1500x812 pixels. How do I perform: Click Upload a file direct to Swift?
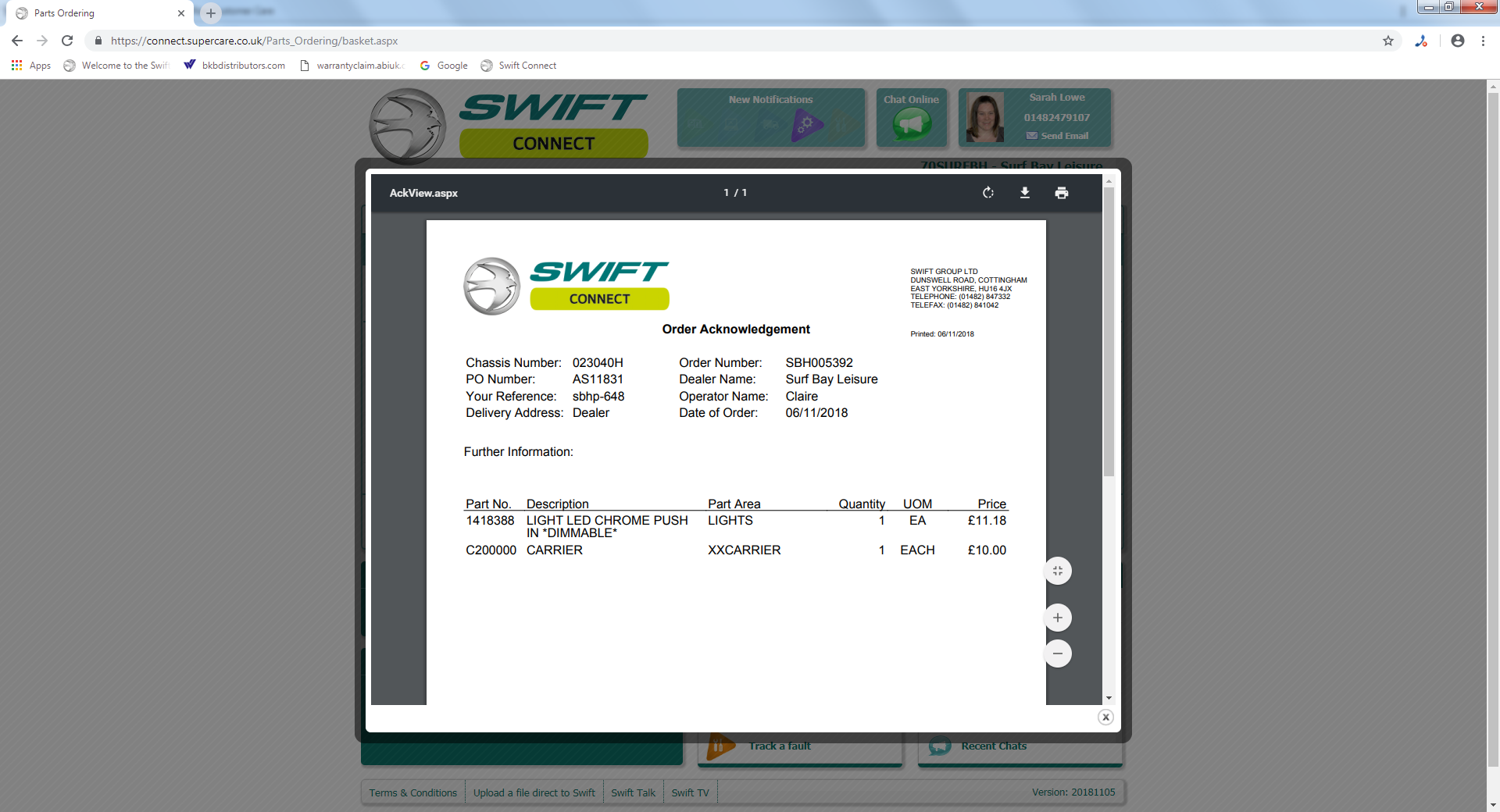[534, 792]
